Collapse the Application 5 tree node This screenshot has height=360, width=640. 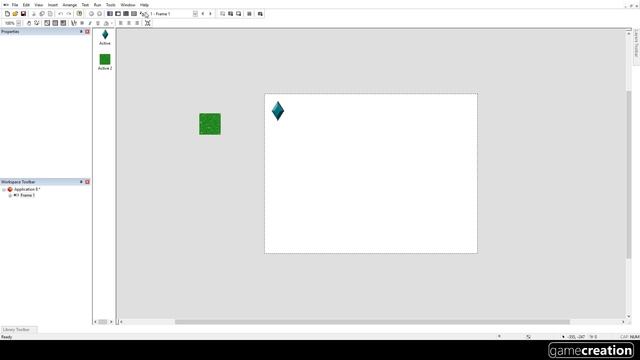click(4, 189)
